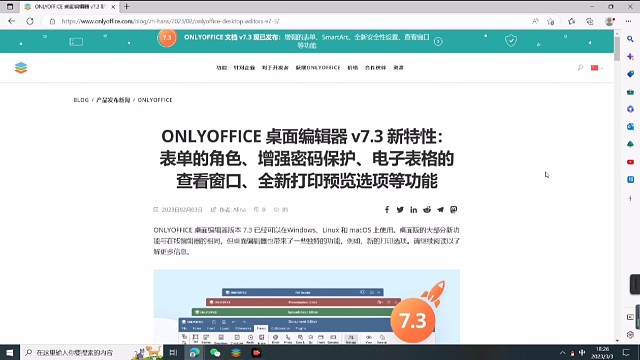Open the 合作伙伴 navigation menu
The height and width of the screenshot is (360, 640).
[376, 68]
